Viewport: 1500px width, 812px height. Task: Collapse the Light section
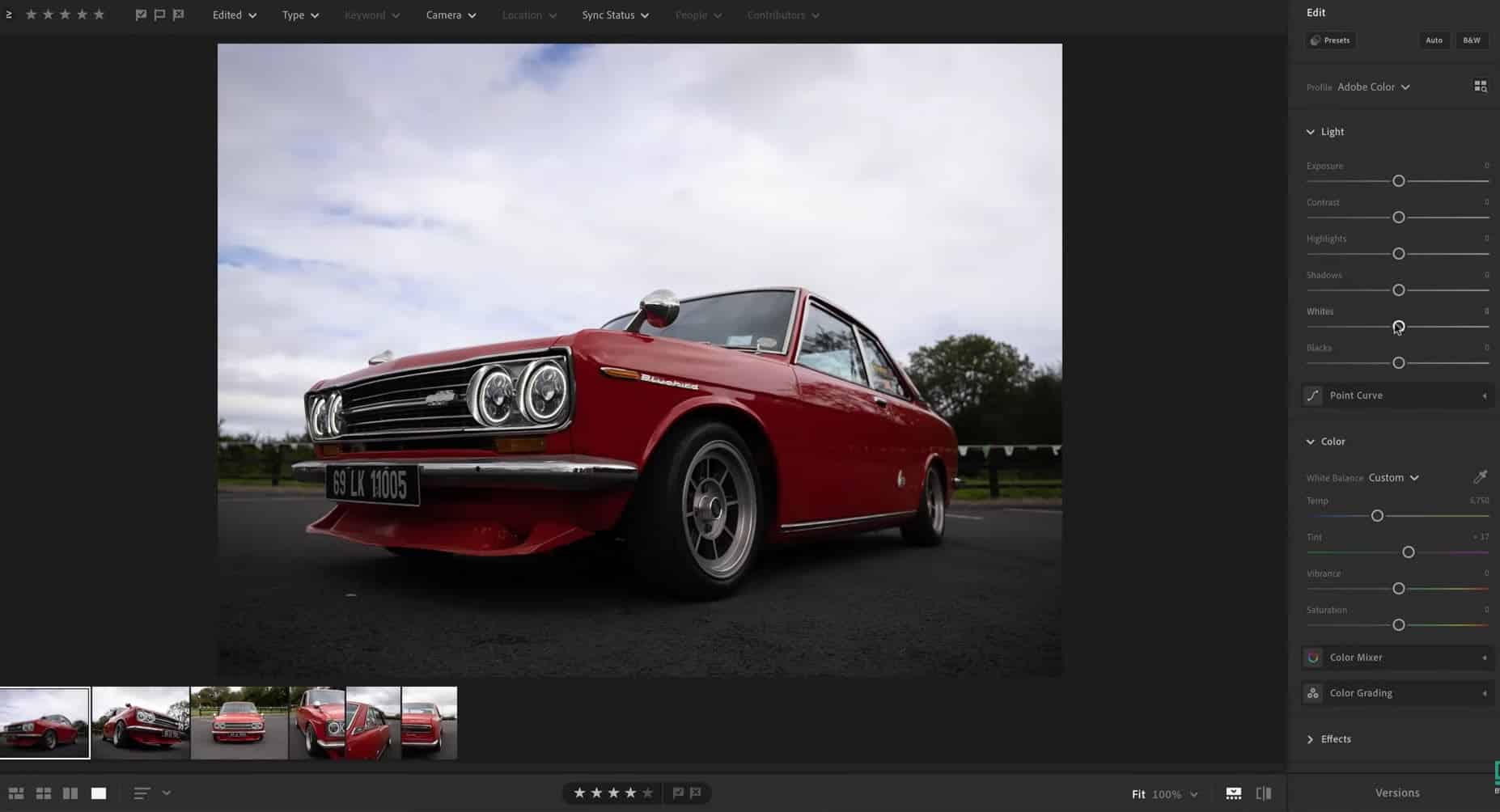(1311, 132)
